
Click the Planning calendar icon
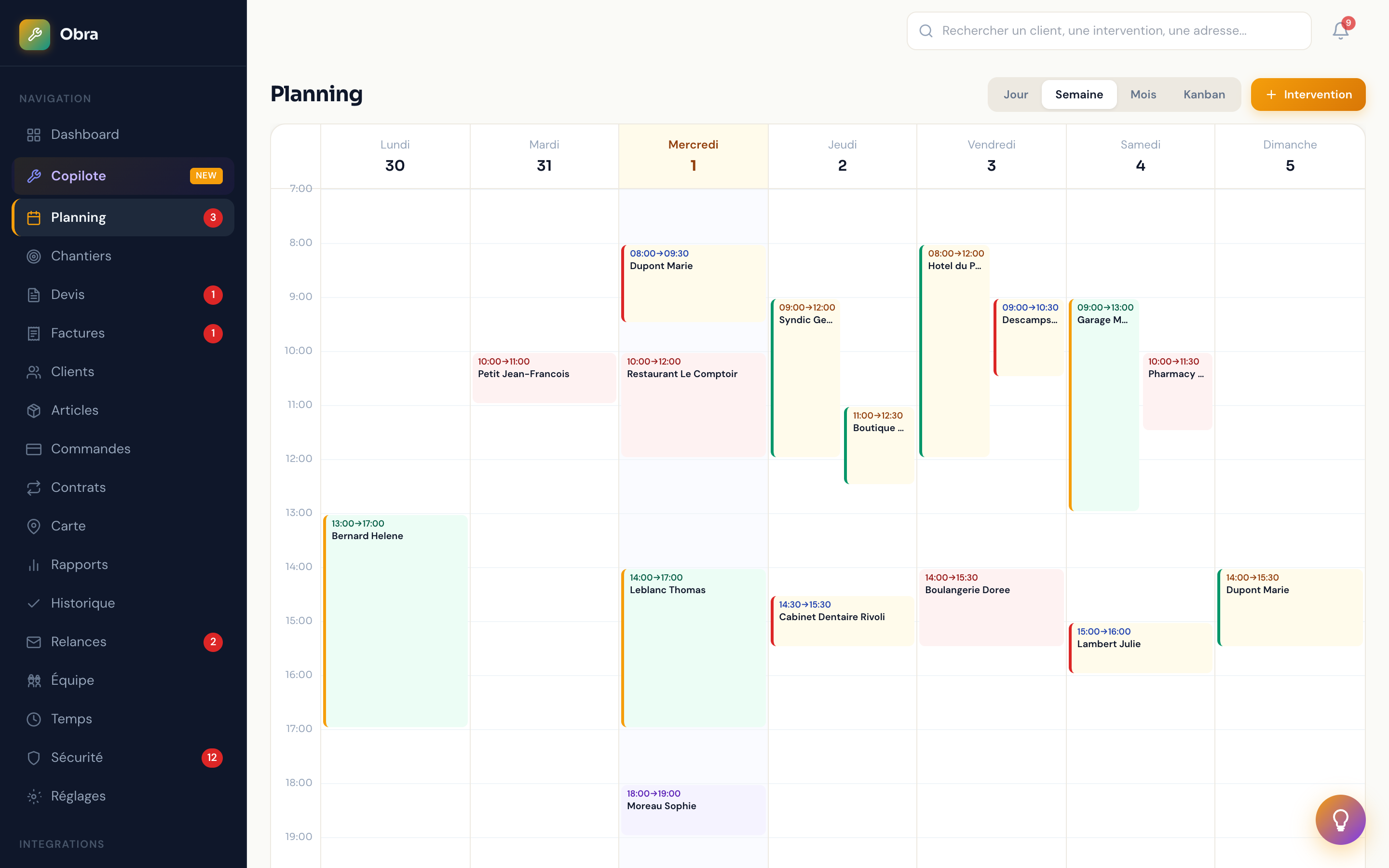pyautogui.click(x=33, y=217)
